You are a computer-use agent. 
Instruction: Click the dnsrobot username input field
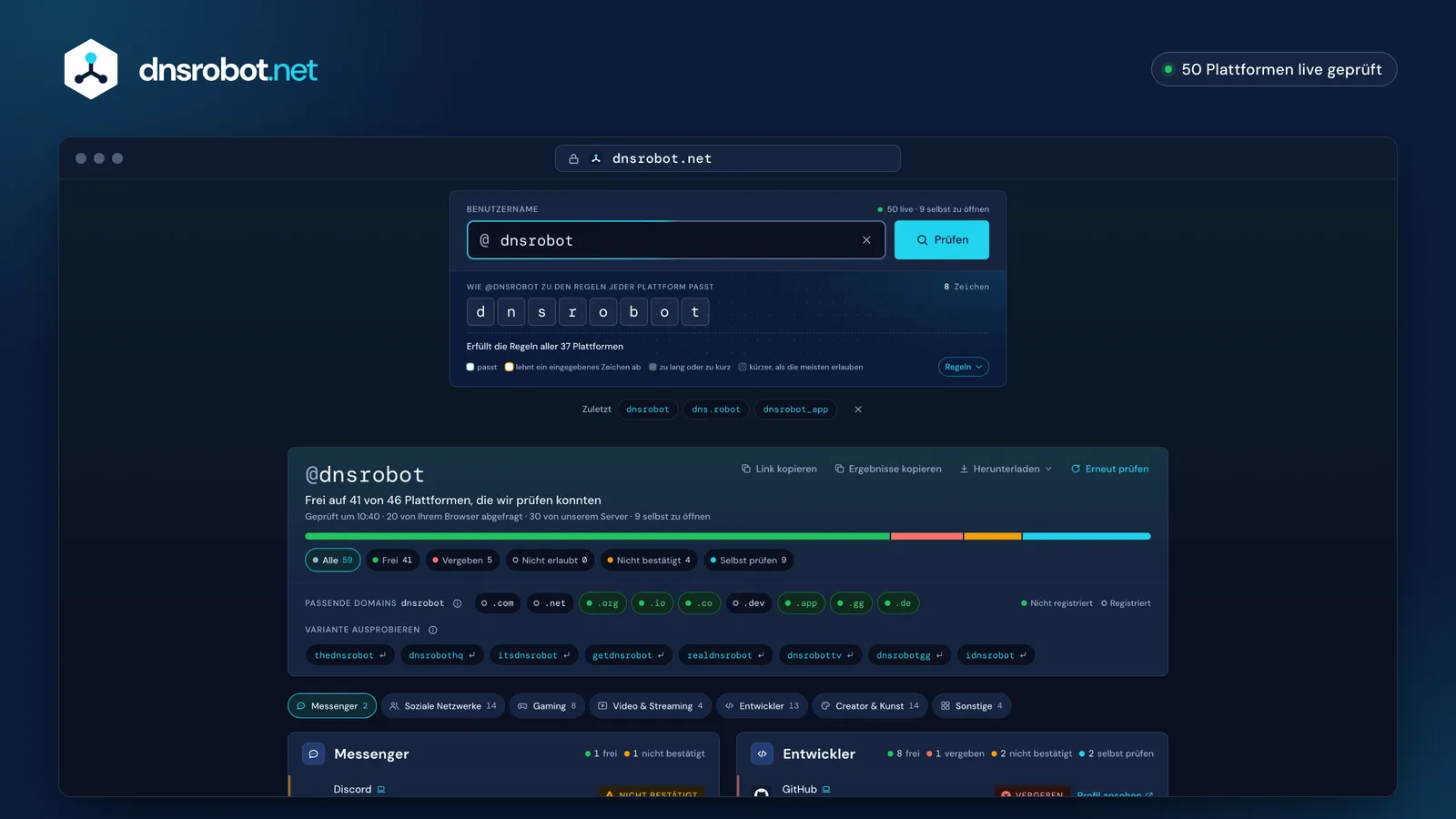(x=676, y=240)
